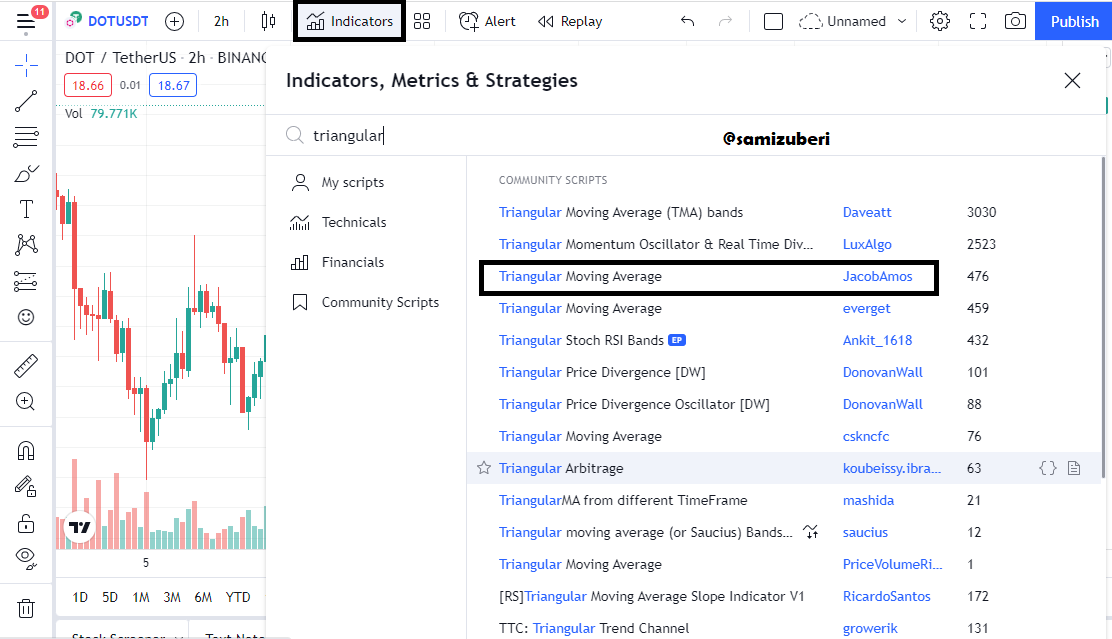The width and height of the screenshot is (1112, 639).
Task: Open chart patterns tool
Action: click(x=26, y=245)
